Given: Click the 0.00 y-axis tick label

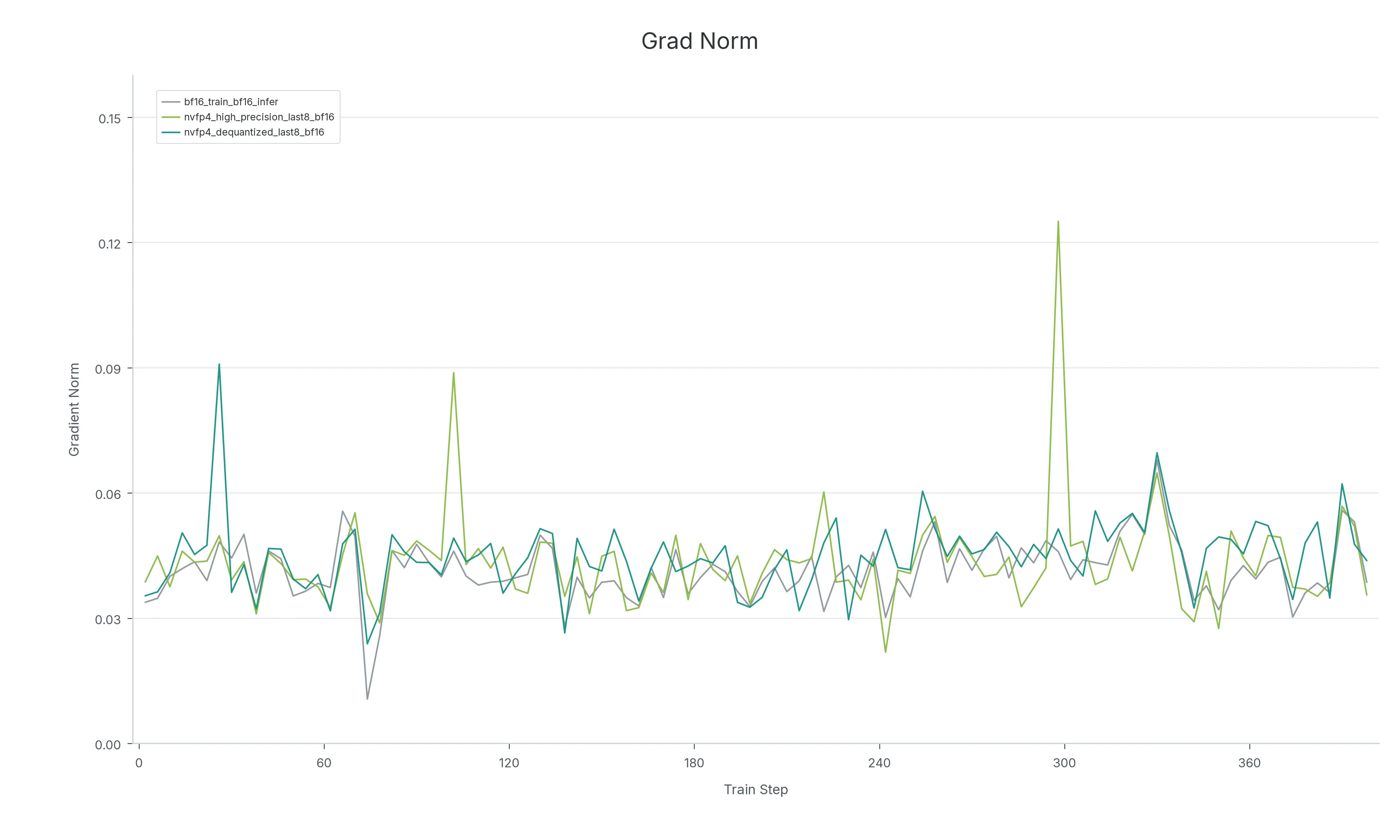Looking at the screenshot, I should [108, 745].
